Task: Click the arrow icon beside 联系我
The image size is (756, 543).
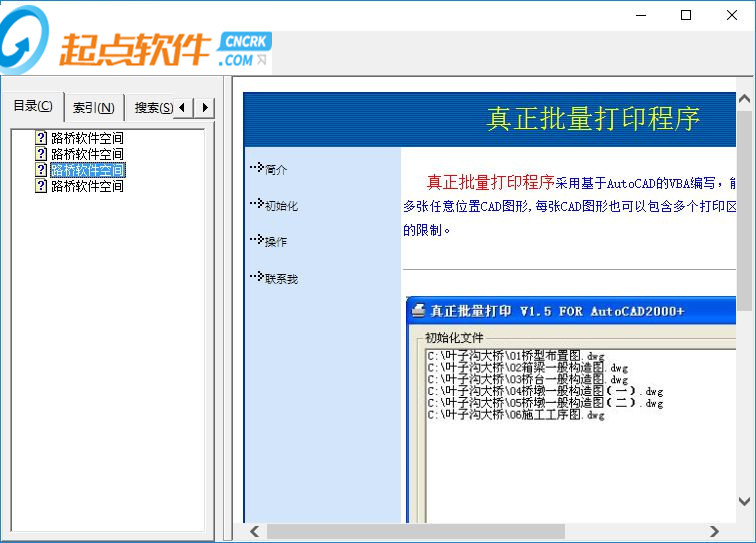Action: pyautogui.click(x=257, y=276)
